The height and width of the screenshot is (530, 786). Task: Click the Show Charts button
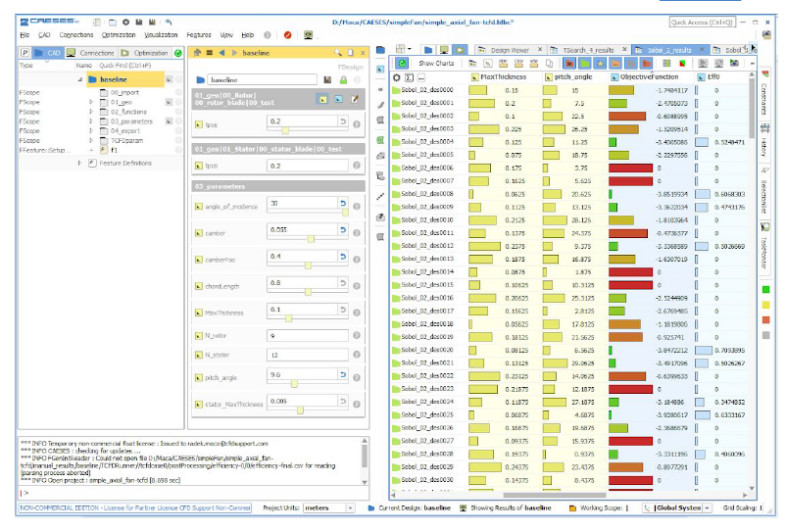pyautogui.click(x=436, y=63)
